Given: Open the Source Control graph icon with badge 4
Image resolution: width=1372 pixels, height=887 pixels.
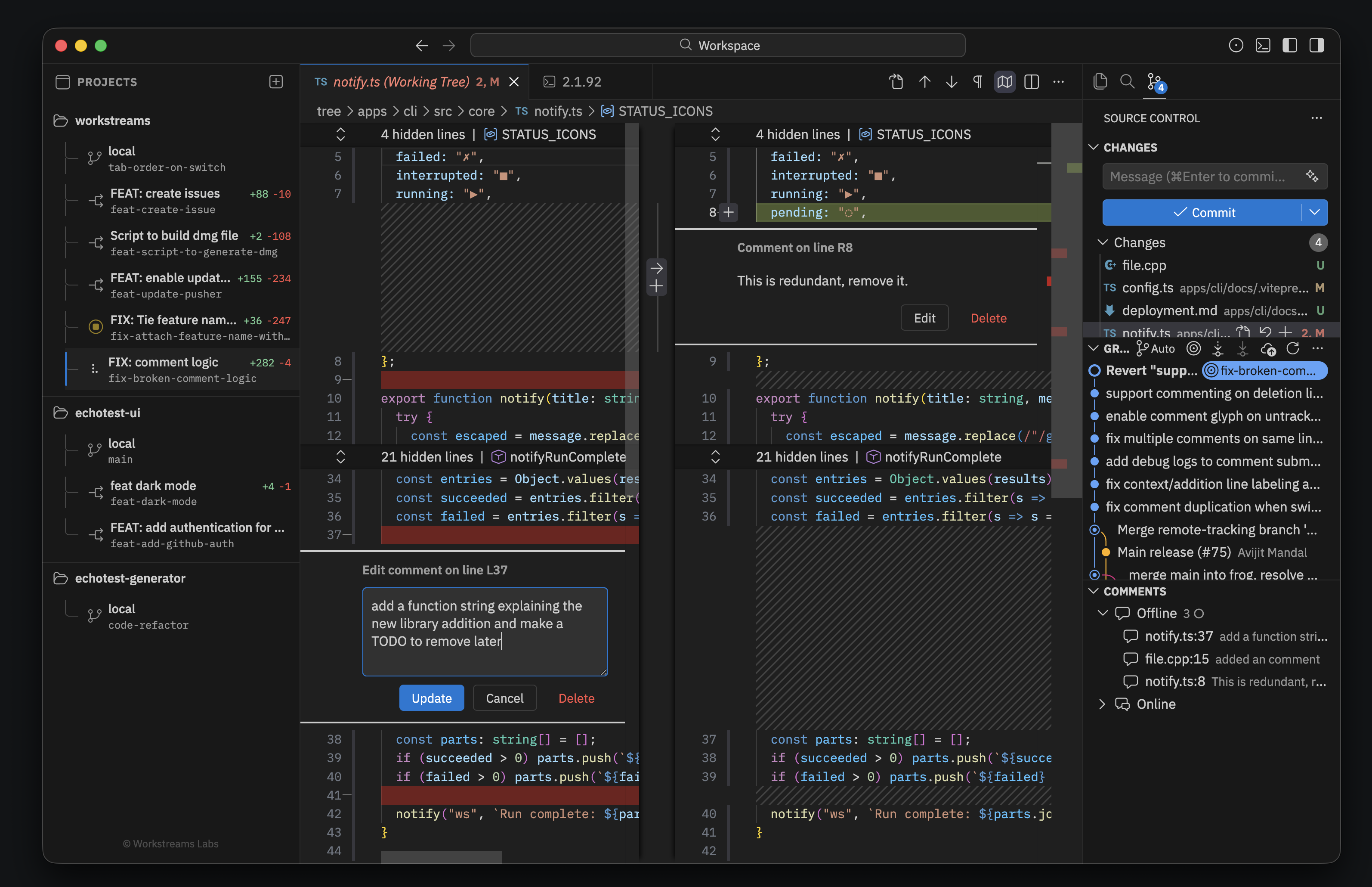Looking at the screenshot, I should point(1155,82).
